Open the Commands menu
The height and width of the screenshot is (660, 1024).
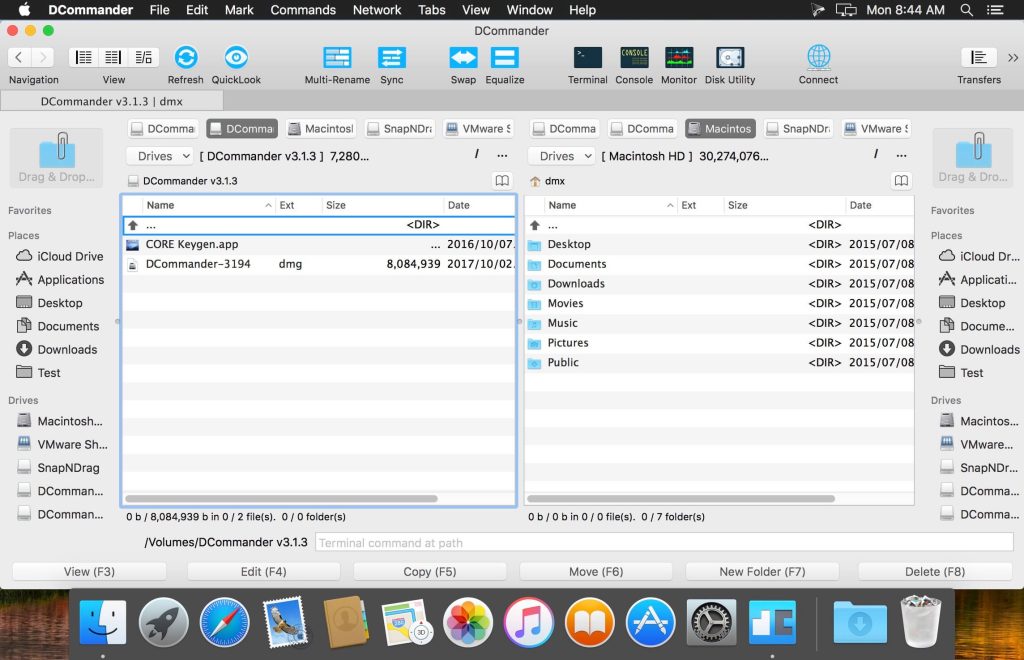(x=302, y=10)
